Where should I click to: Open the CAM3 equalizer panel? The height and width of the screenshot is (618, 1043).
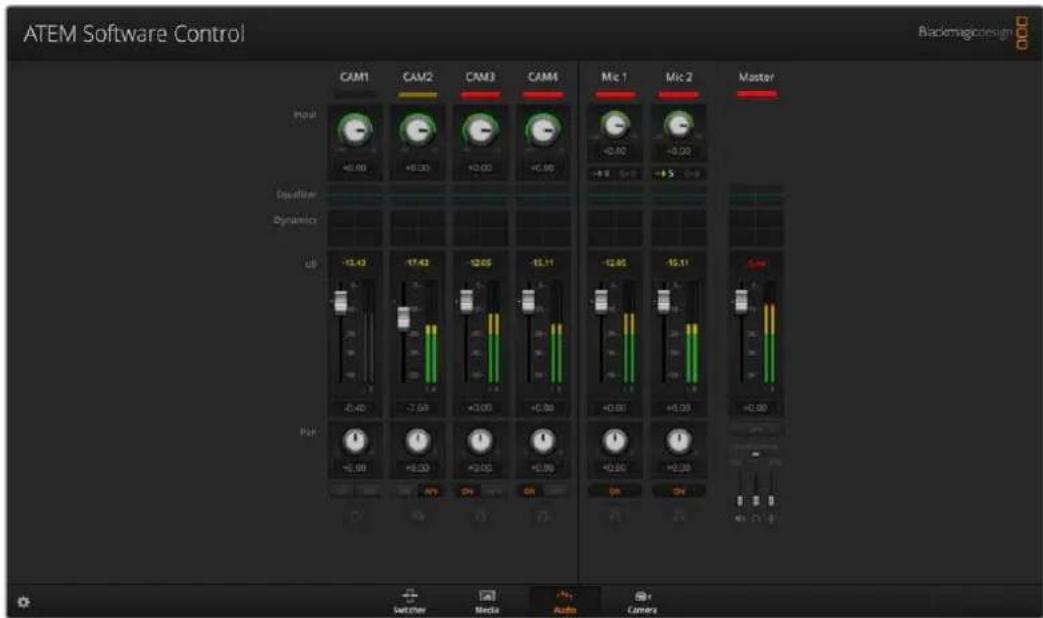coord(480,197)
